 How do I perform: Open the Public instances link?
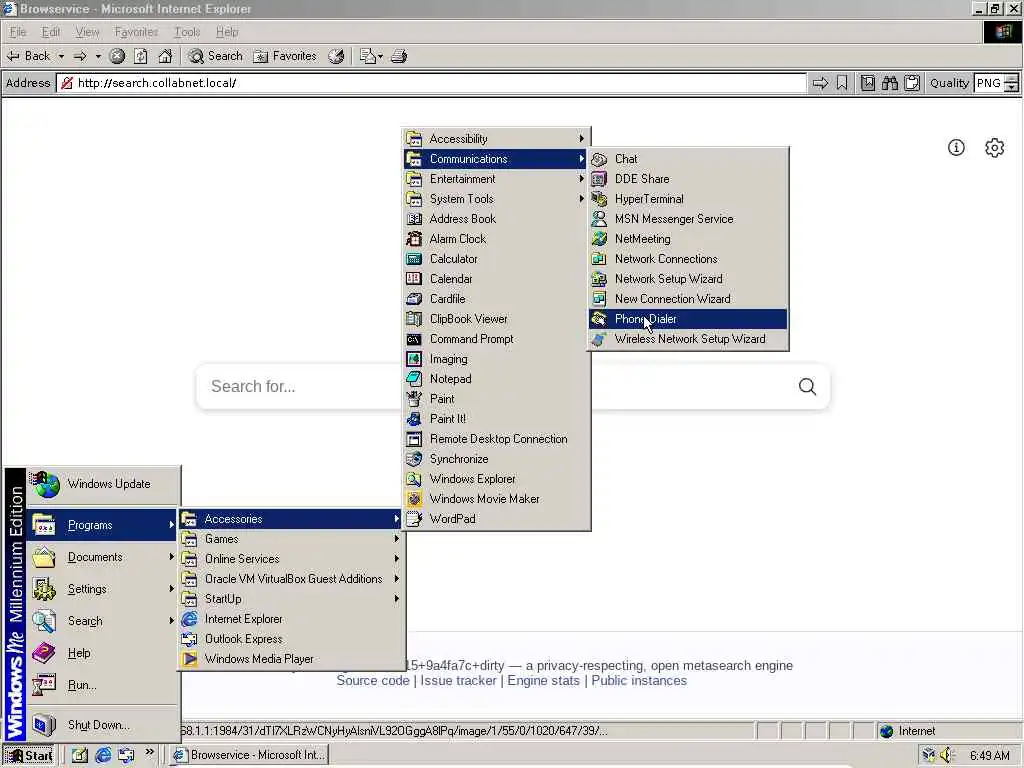click(639, 680)
